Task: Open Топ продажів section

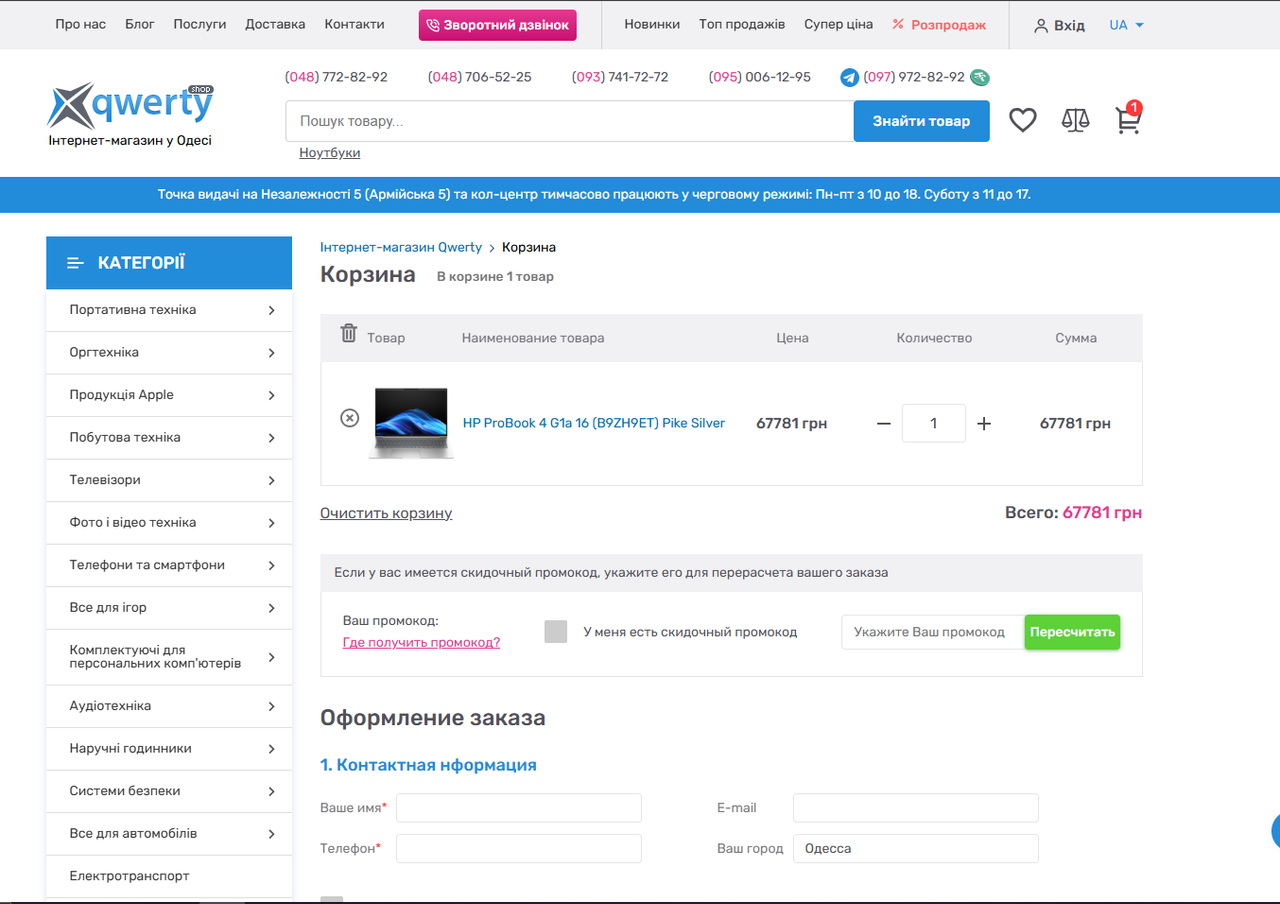Action: click(742, 24)
